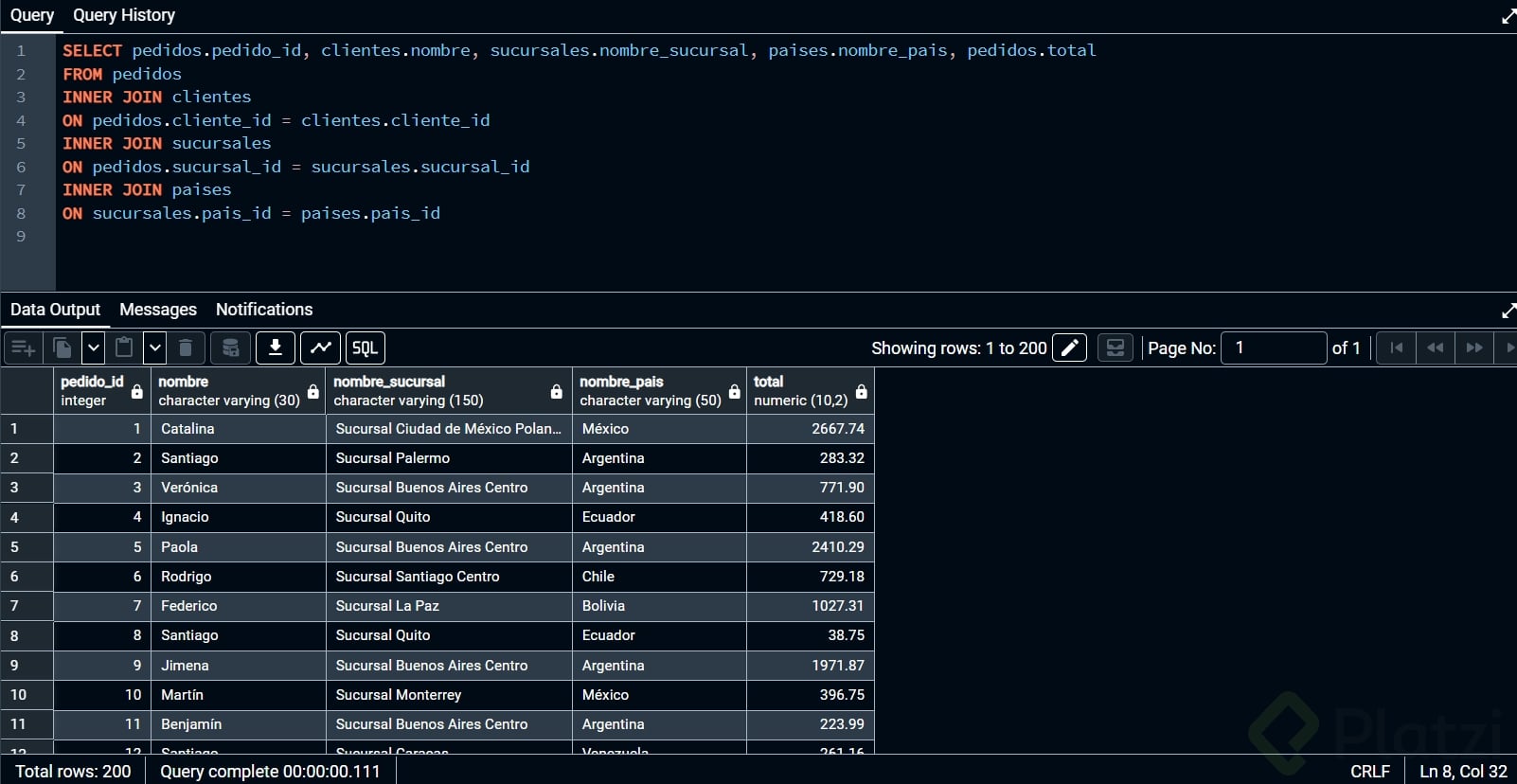Open the paste options dropdown arrow

coord(155,348)
